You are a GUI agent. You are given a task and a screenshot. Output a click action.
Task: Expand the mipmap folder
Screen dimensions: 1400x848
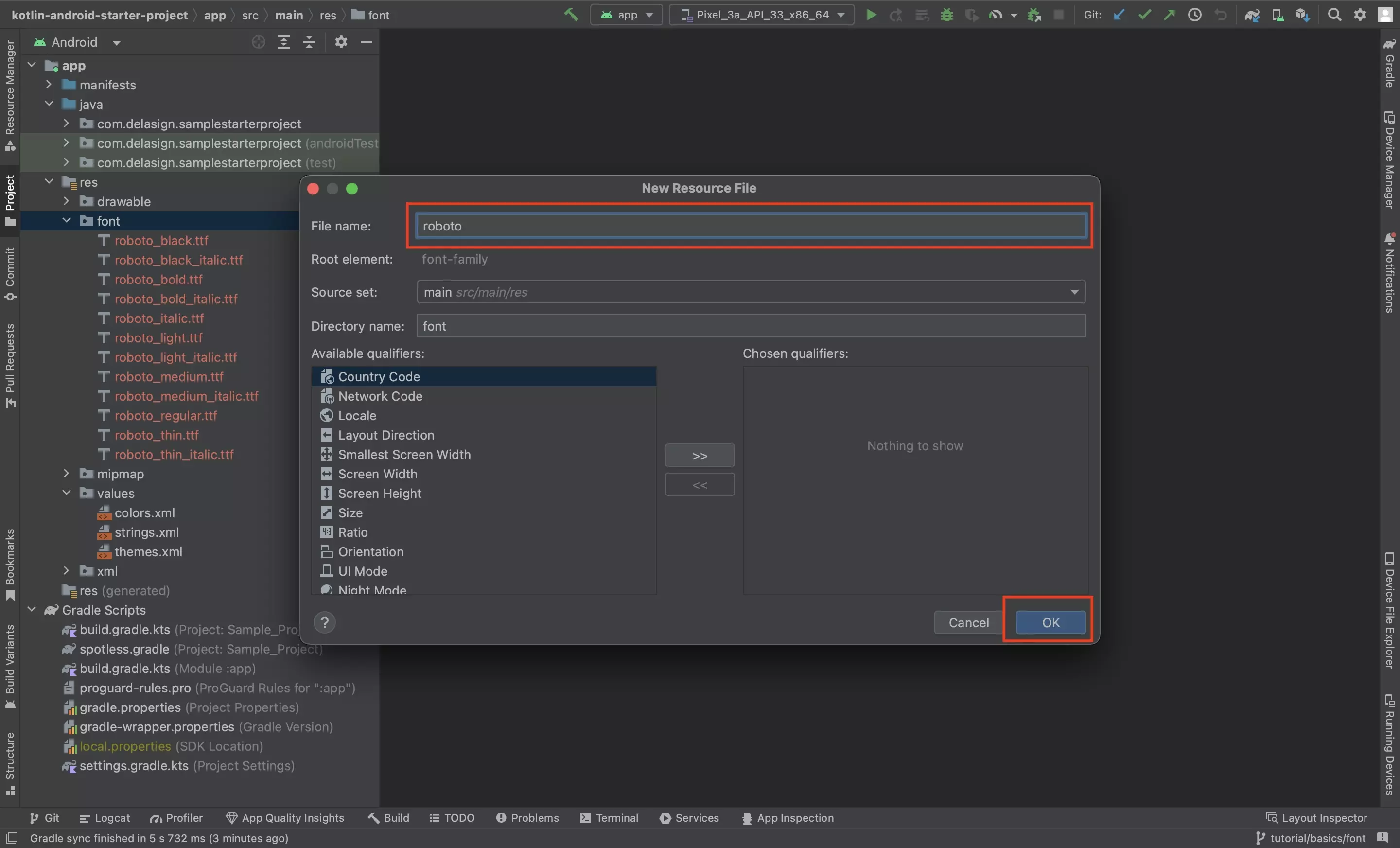[x=66, y=474]
